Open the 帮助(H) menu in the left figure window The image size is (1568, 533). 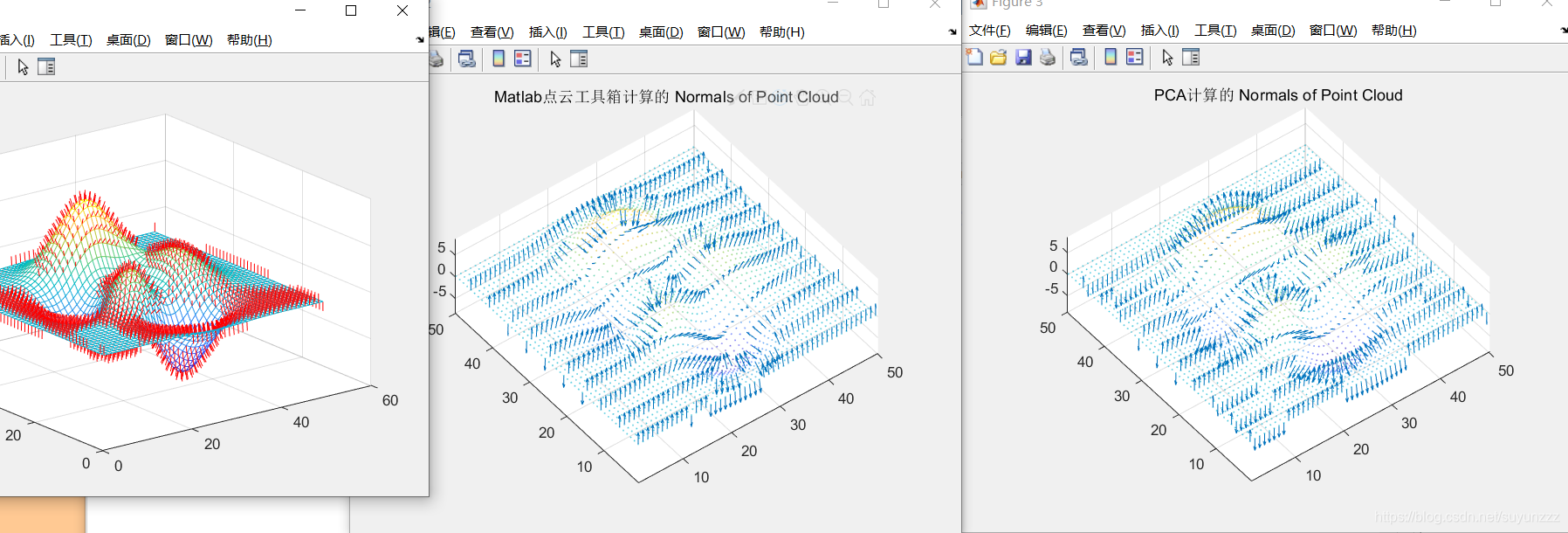click(x=249, y=40)
